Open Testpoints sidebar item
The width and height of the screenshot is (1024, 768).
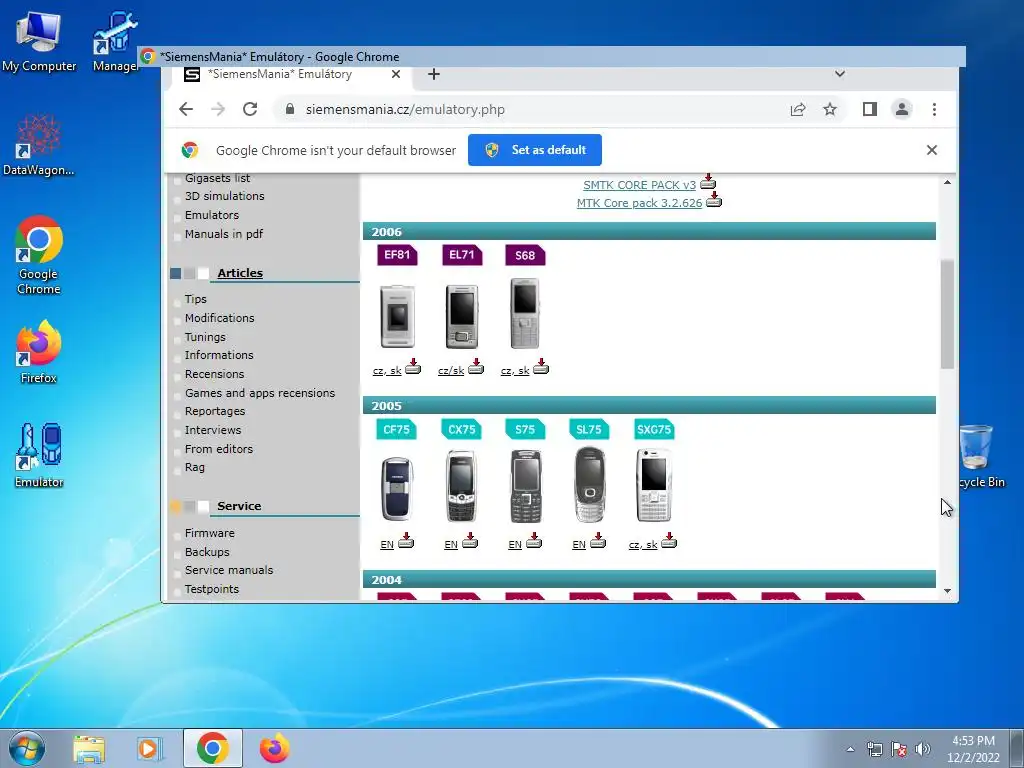(x=212, y=589)
